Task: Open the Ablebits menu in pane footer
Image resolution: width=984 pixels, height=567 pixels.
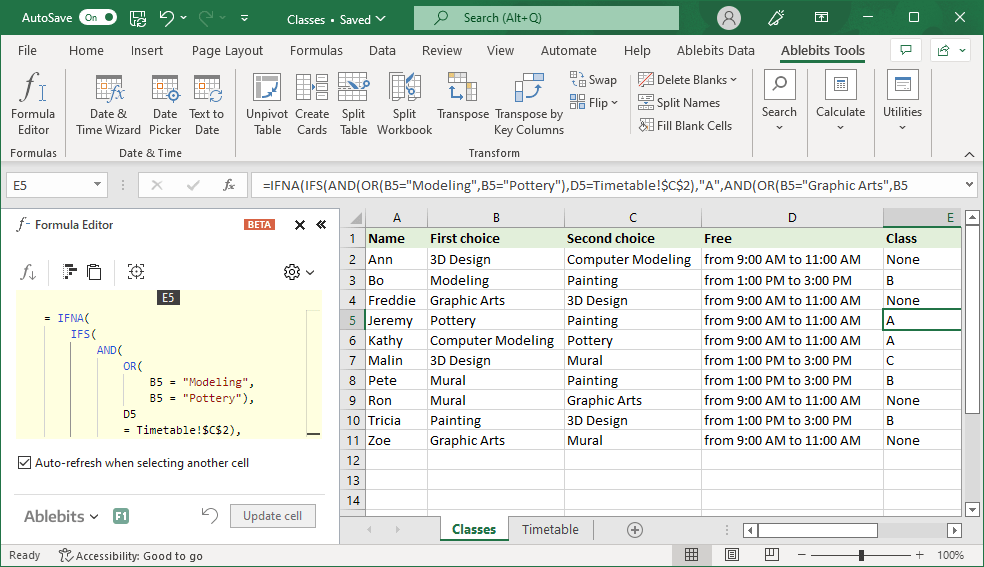Action: click(61, 516)
